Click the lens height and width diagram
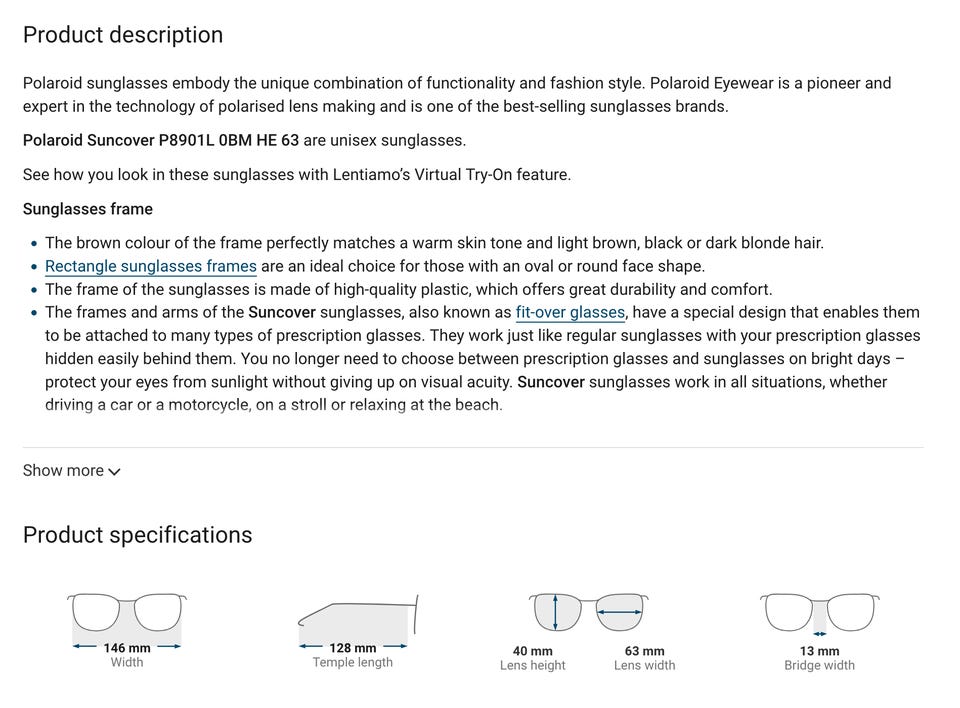This screenshot has width=960, height=708. click(x=588, y=612)
